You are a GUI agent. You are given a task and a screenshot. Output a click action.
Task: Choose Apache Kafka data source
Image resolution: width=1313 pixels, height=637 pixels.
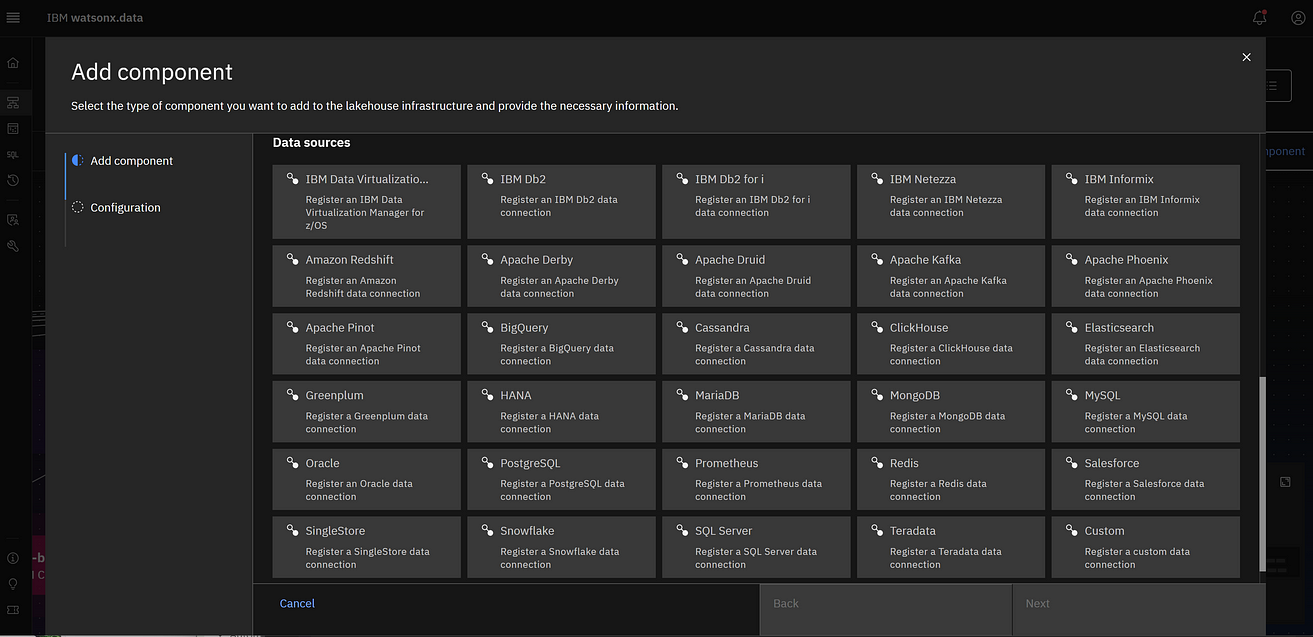951,276
